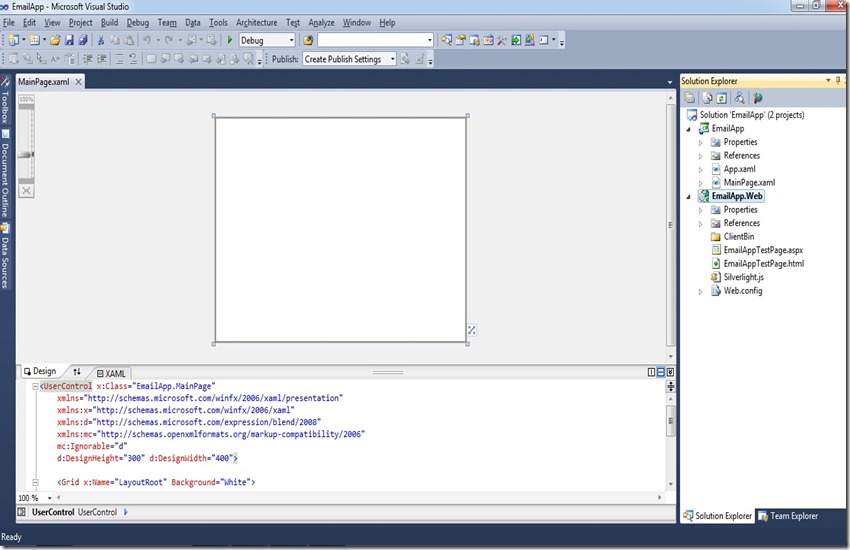Click the Publish Web icon next to publish settings
Screen dimensions: 850x550
[405, 59]
